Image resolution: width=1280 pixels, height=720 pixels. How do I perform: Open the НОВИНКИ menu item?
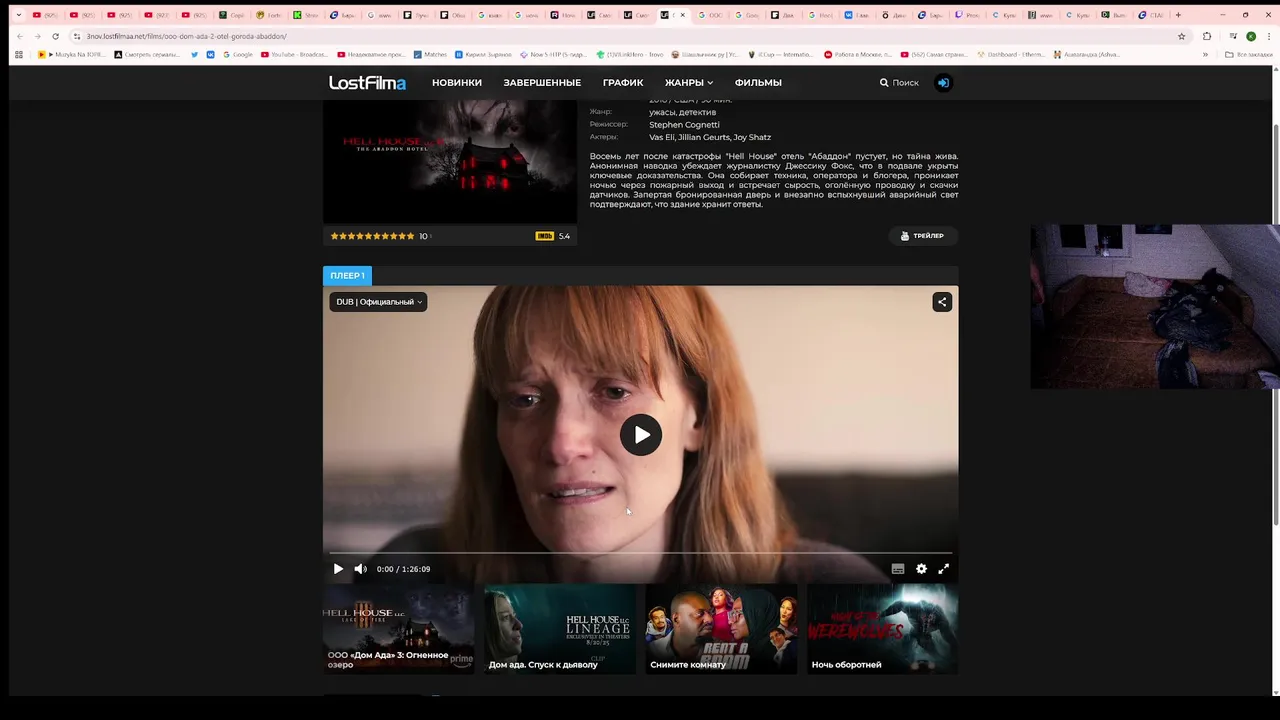pyautogui.click(x=457, y=83)
